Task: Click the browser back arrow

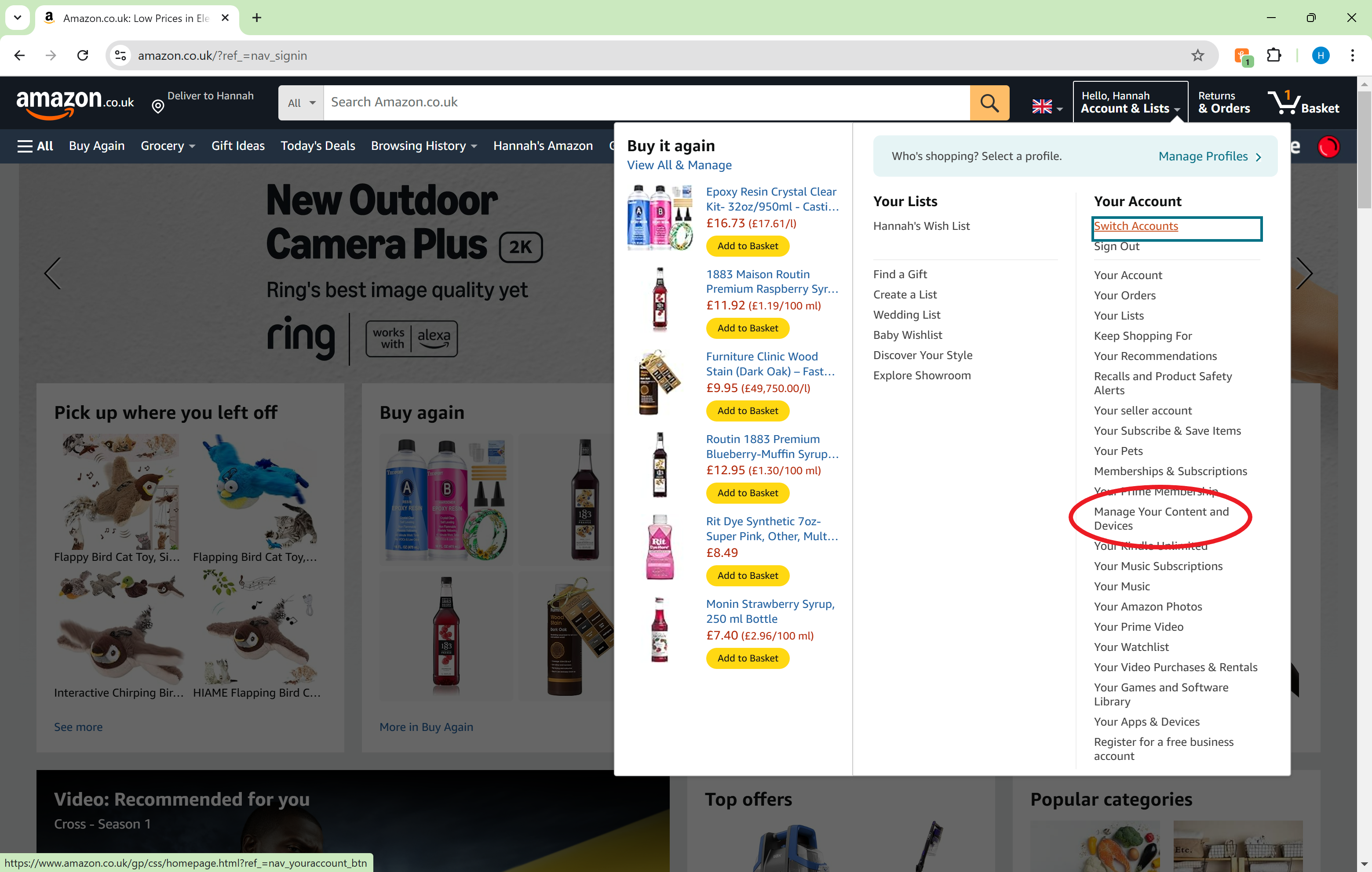Action: click(19, 55)
